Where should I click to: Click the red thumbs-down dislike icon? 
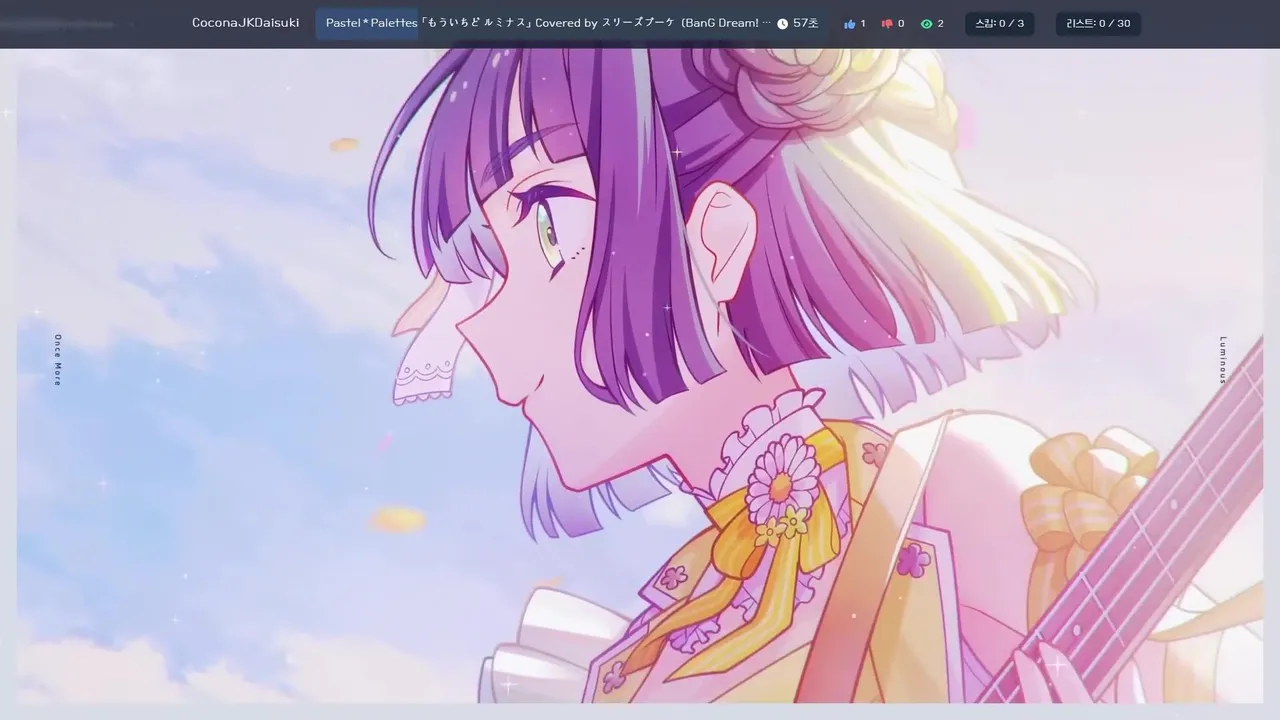point(887,24)
